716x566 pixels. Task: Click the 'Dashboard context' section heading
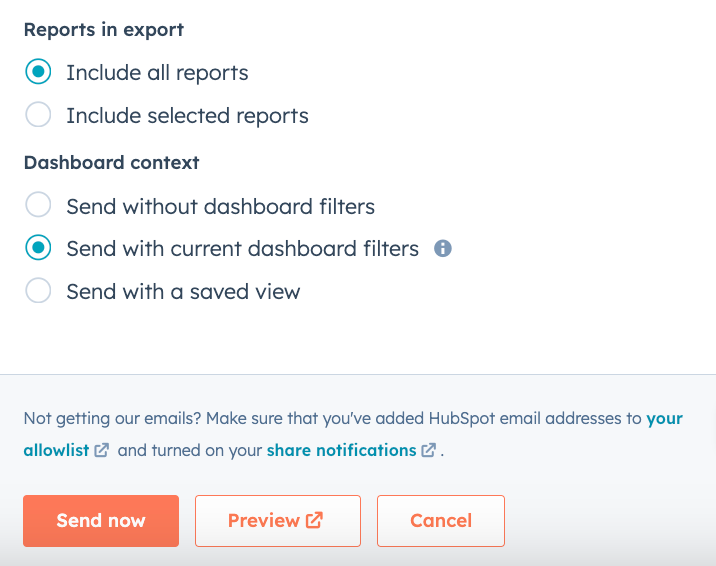(x=111, y=162)
